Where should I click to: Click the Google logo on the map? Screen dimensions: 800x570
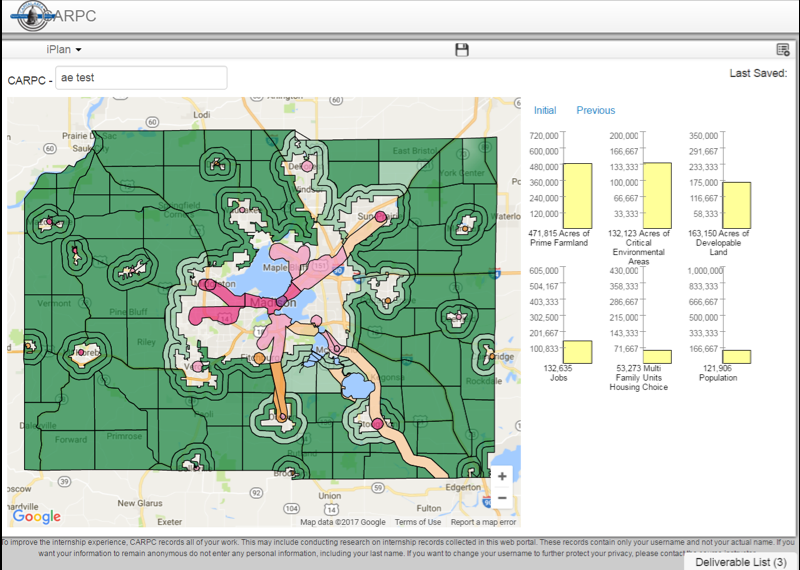point(36,516)
